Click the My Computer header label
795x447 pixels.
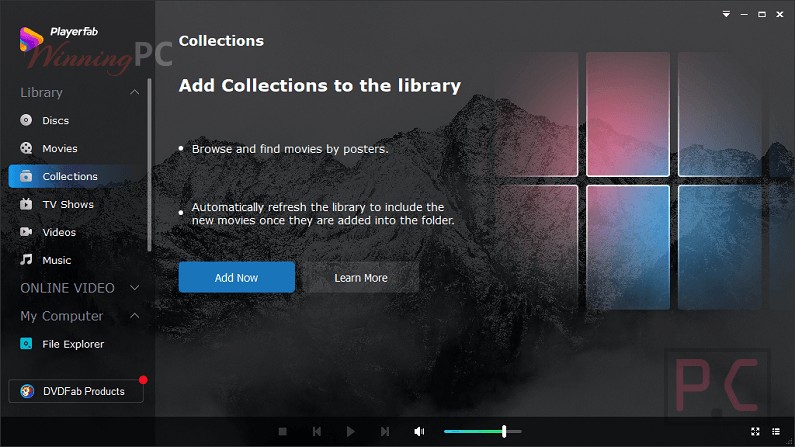(x=61, y=316)
